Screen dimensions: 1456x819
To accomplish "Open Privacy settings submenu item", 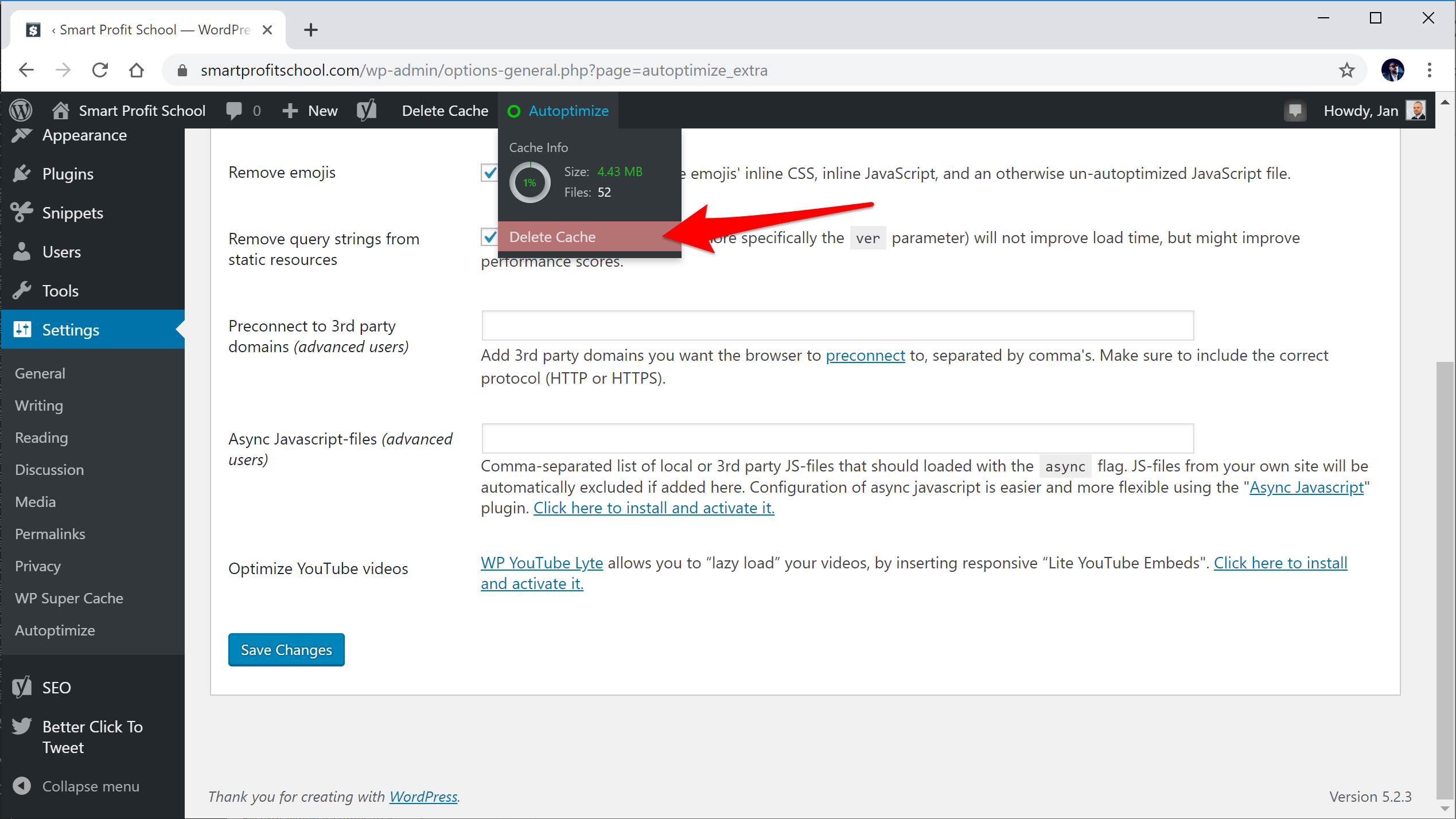I will (x=38, y=566).
